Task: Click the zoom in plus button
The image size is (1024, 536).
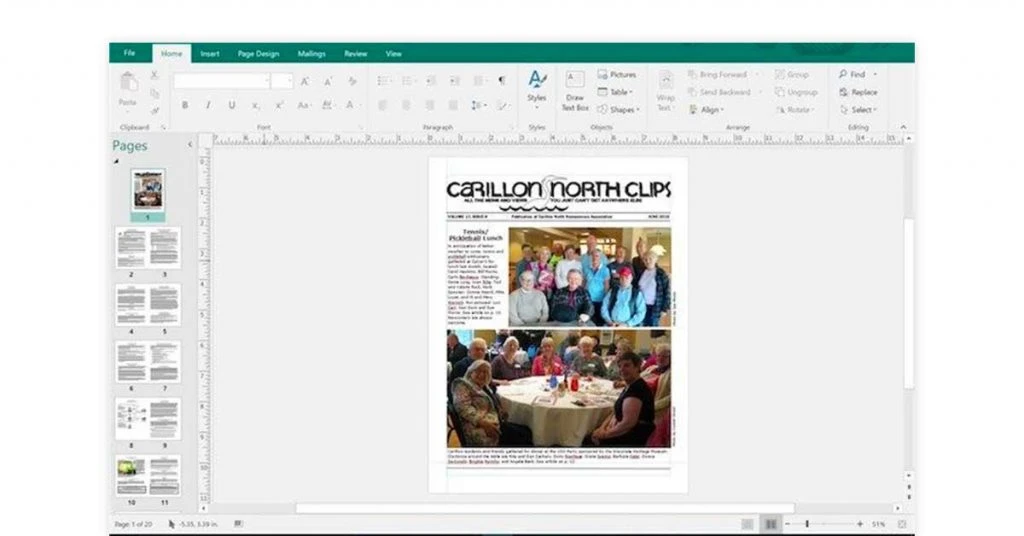Action: click(859, 524)
